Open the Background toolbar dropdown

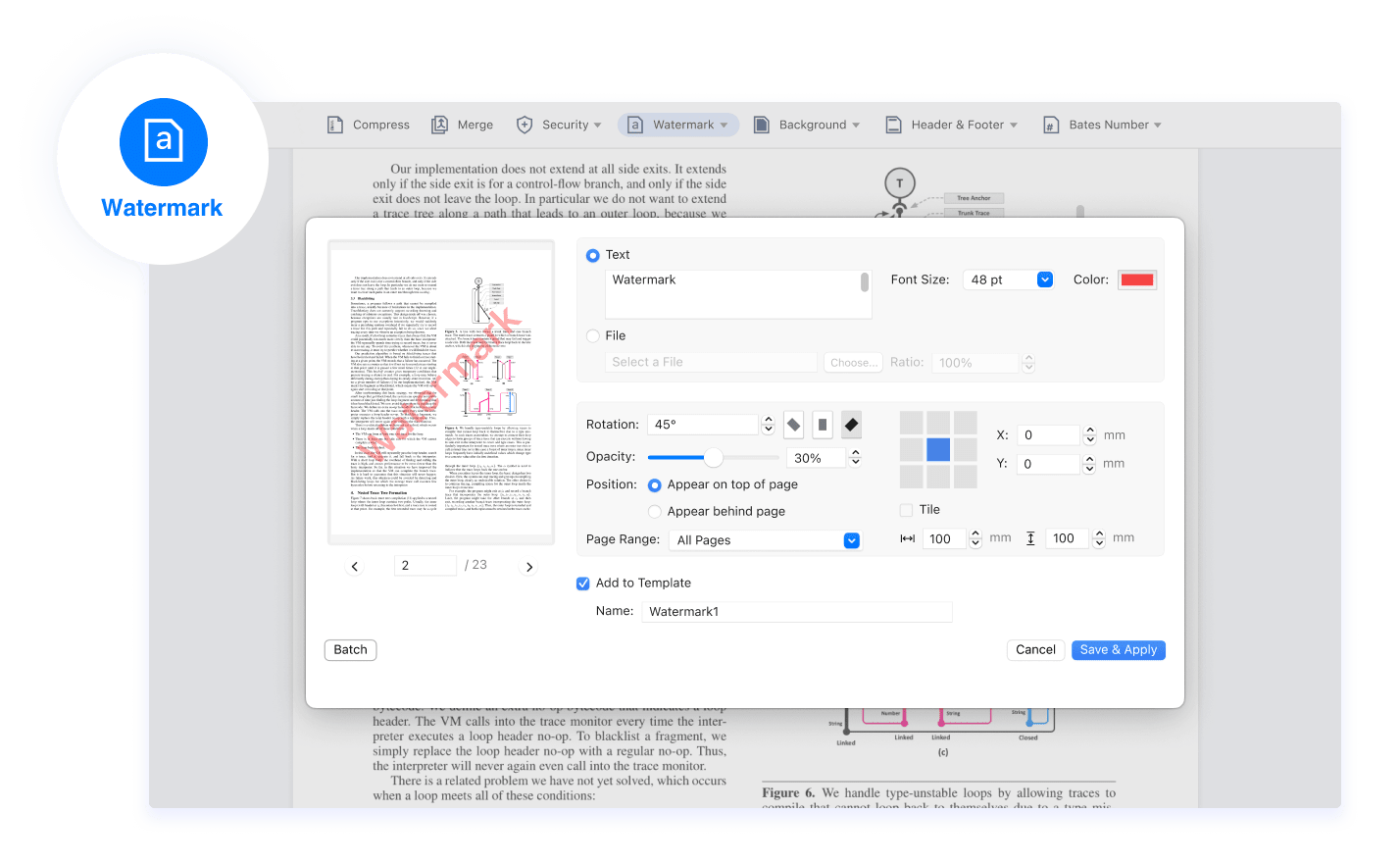click(x=806, y=126)
